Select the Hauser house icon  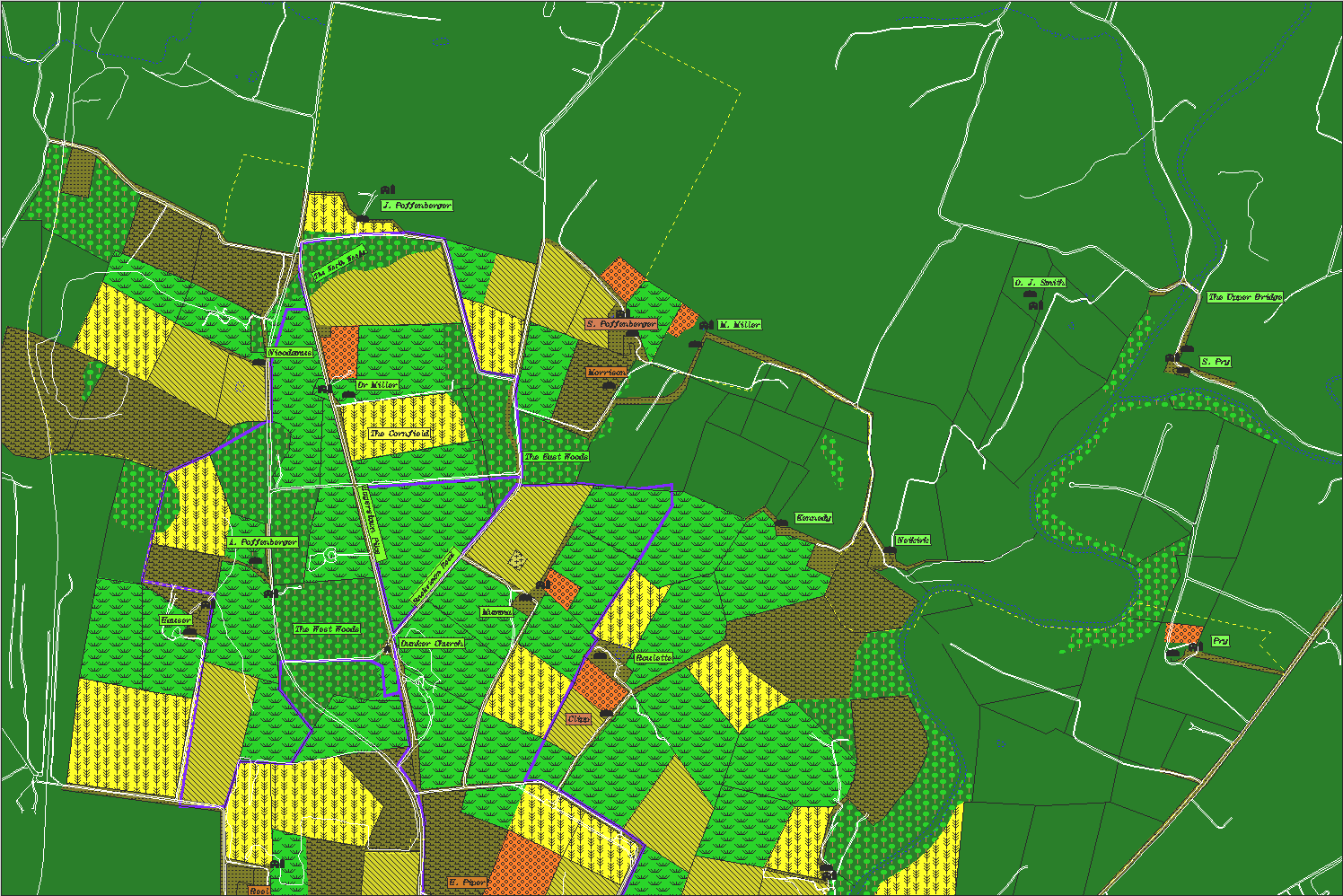click(x=189, y=631)
